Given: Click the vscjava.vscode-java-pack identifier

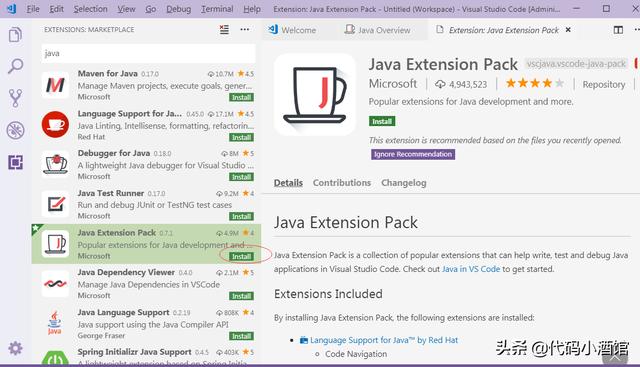Looking at the screenshot, I should tap(576, 64).
